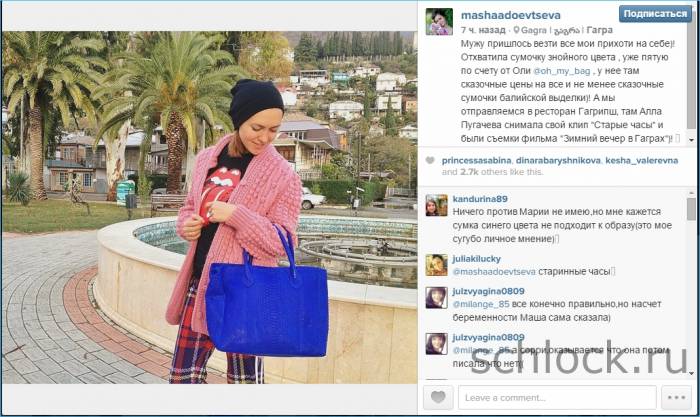Click comments scrollbar down arrow

[692, 373]
